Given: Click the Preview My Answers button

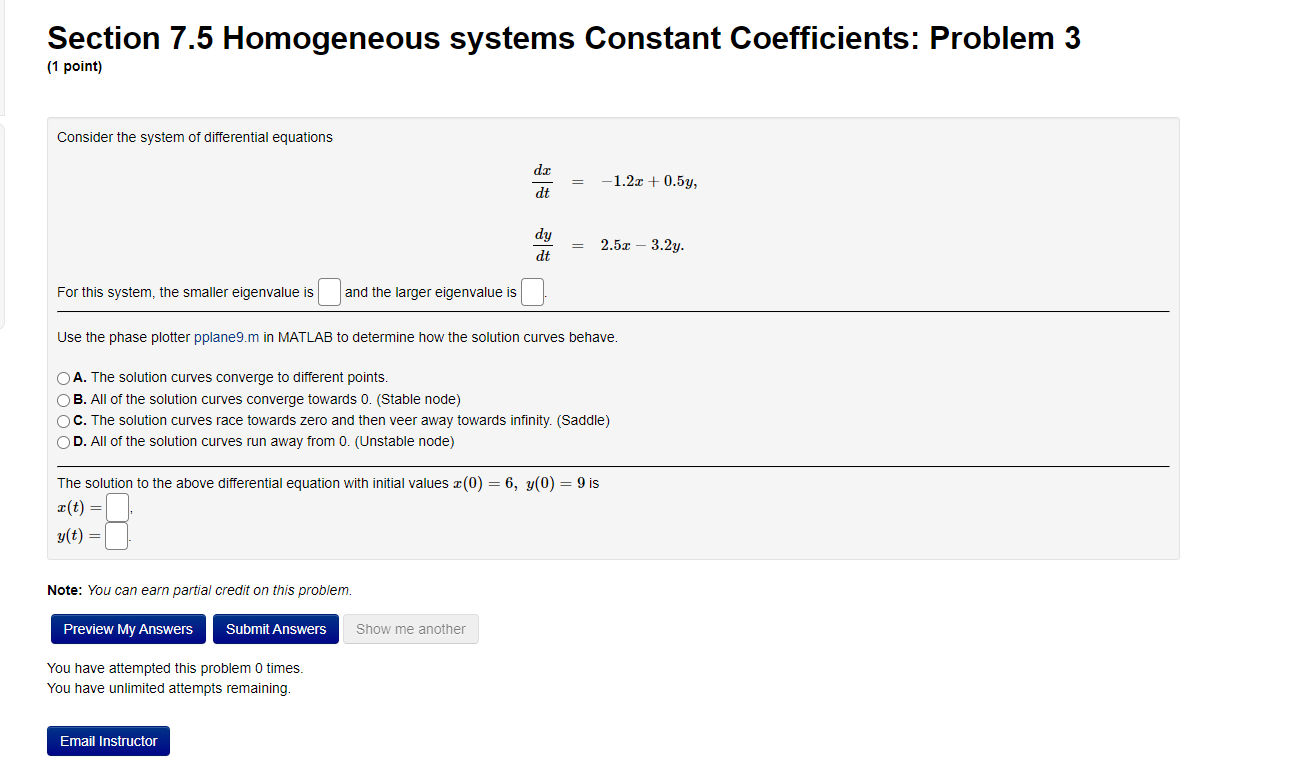Looking at the screenshot, I should pos(128,628).
